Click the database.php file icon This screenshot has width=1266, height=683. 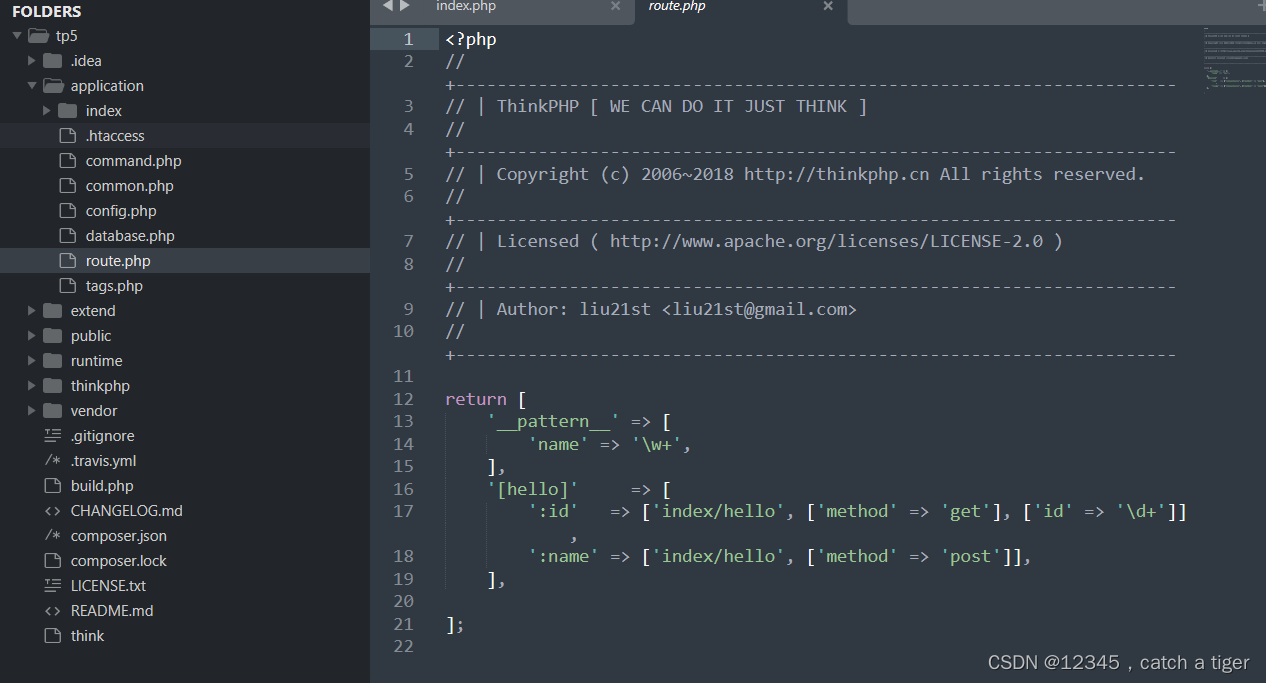click(x=67, y=236)
